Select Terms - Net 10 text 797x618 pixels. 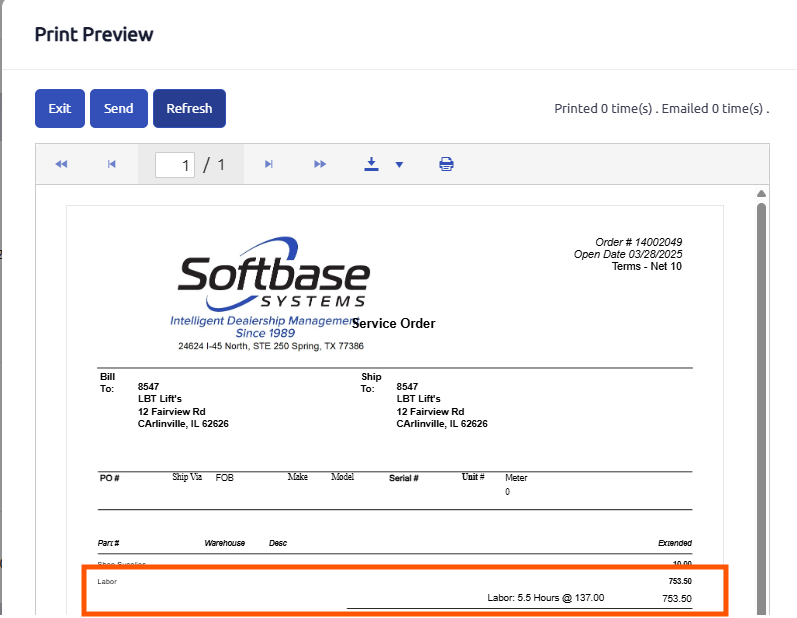[647, 266]
